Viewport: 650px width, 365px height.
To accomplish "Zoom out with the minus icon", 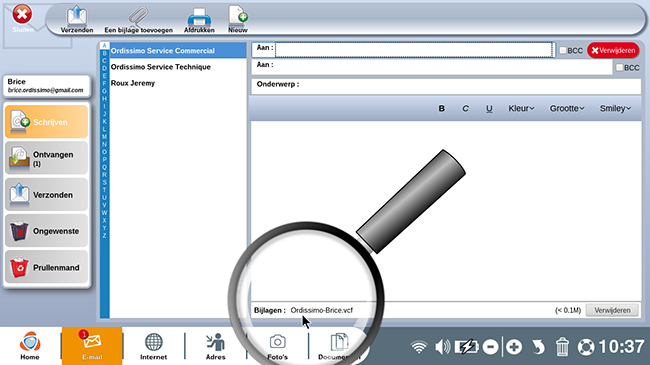I will click(x=490, y=347).
